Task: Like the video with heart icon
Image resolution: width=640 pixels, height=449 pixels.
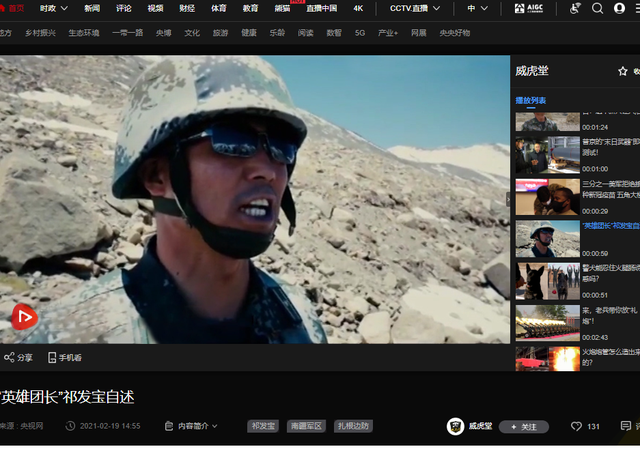Action: coord(576,427)
